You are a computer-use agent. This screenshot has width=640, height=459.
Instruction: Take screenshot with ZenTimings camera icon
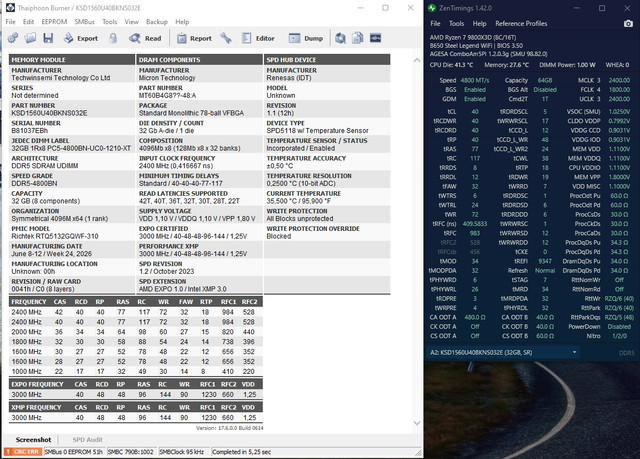tap(629, 24)
